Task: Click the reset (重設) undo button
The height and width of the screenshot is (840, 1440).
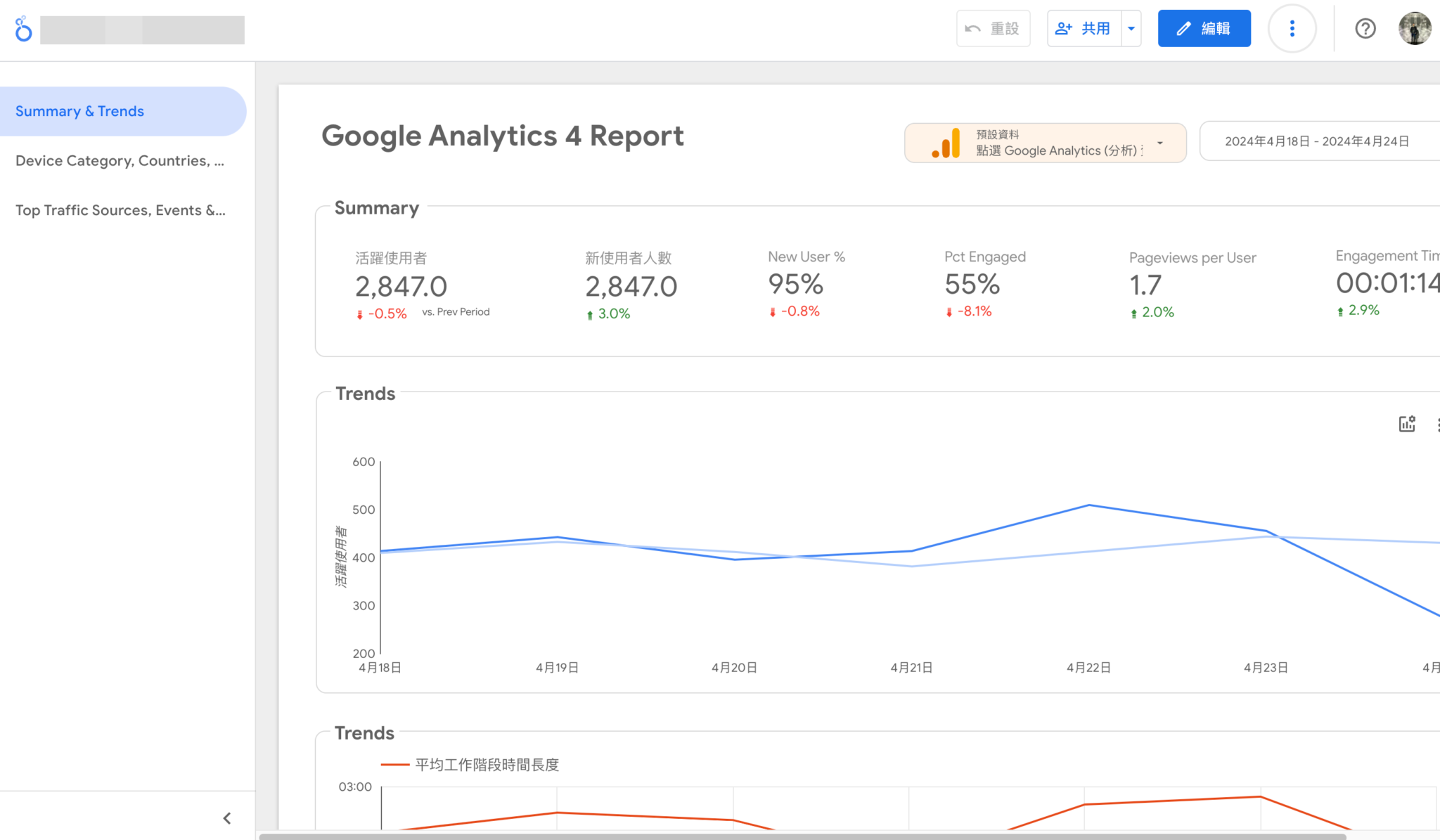Action: pos(993,29)
